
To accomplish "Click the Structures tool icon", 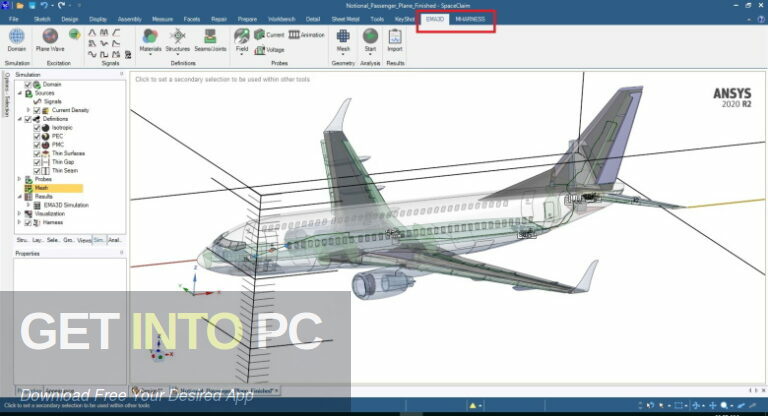I will click(x=177, y=37).
